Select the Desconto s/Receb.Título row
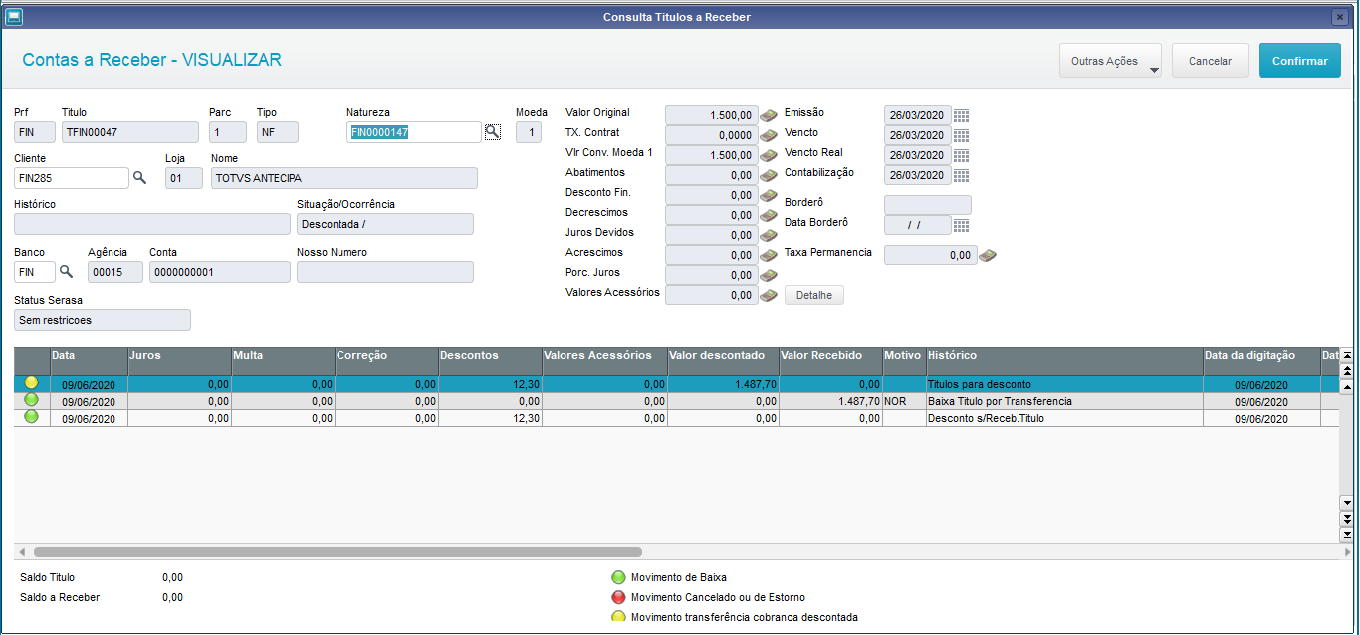The image size is (1360, 635). [x=676, y=418]
